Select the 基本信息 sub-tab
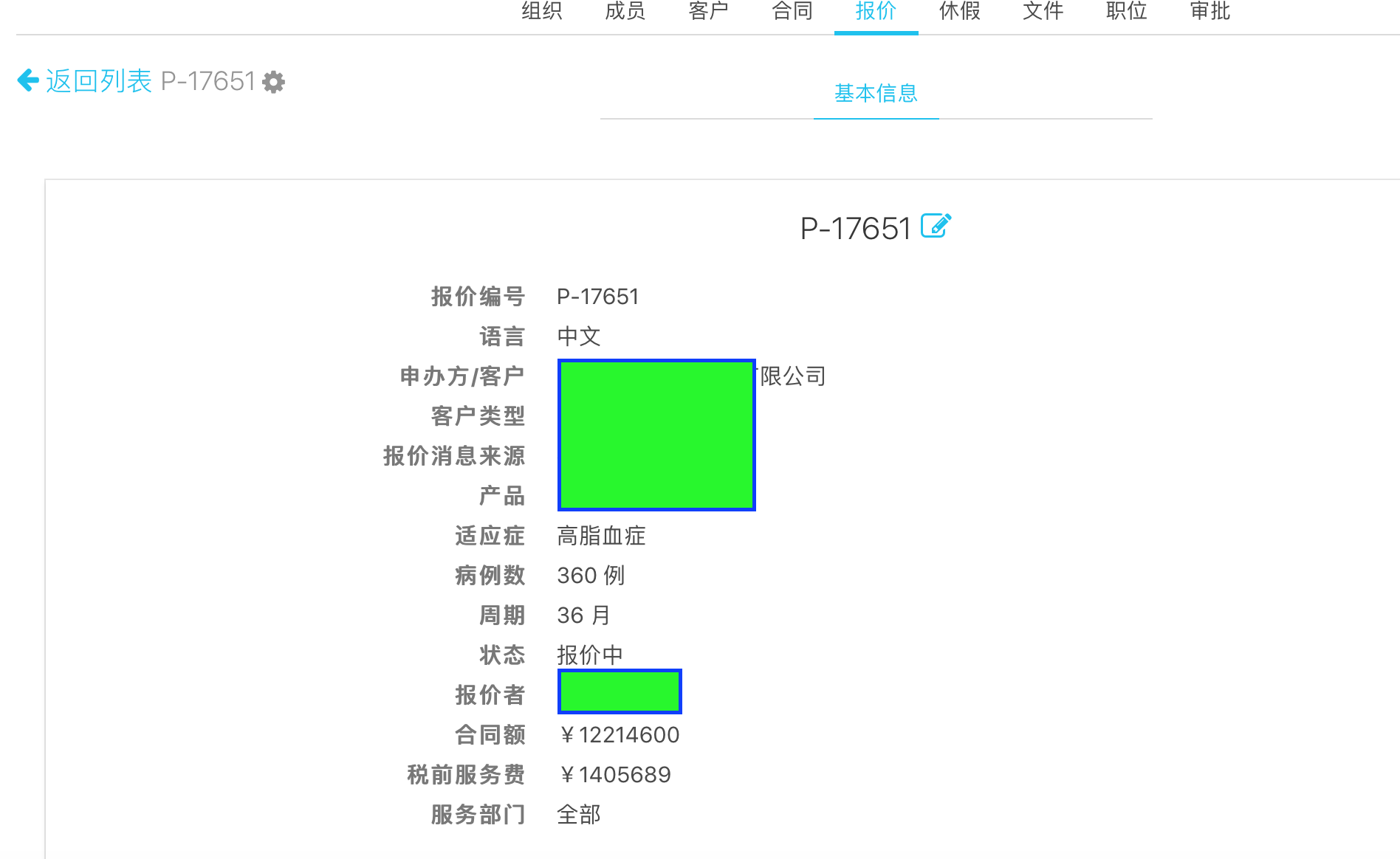1400x859 pixels. click(876, 94)
